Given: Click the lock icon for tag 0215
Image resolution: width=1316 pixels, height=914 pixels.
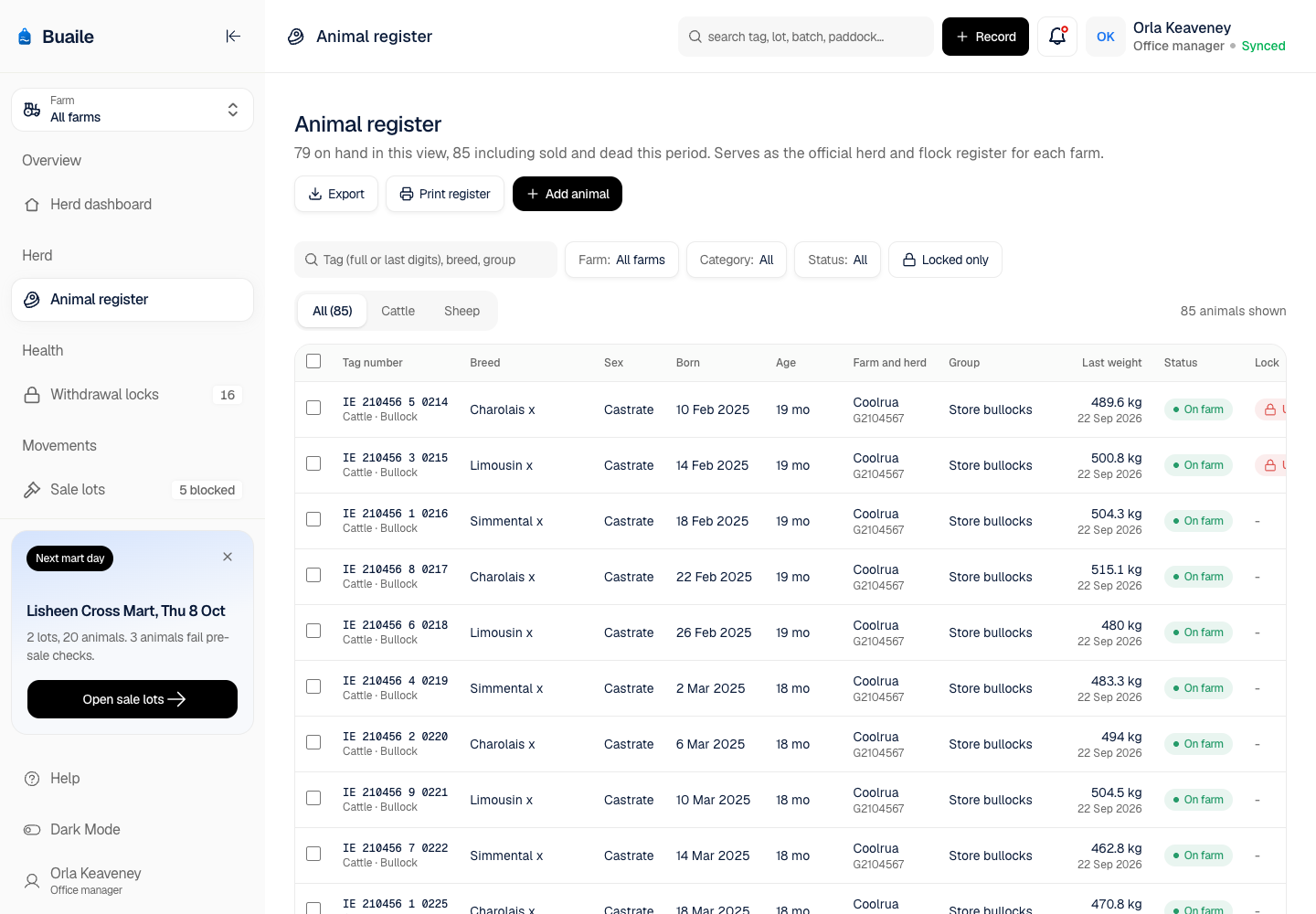Looking at the screenshot, I should pos(1270,465).
